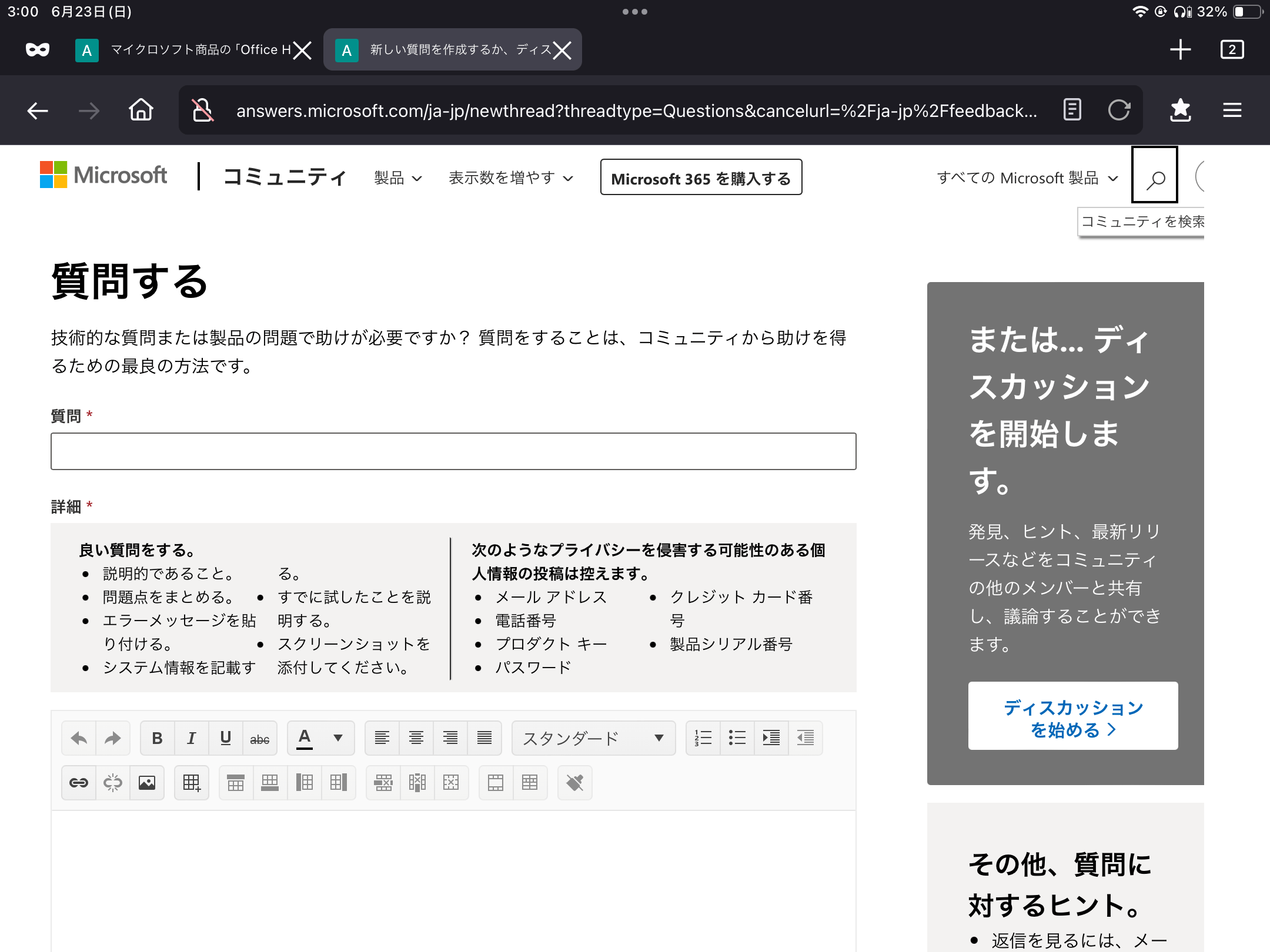Close the マイクロソフト商品の Office tab
The height and width of the screenshot is (952, 1270).
click(x=302, y=50)
